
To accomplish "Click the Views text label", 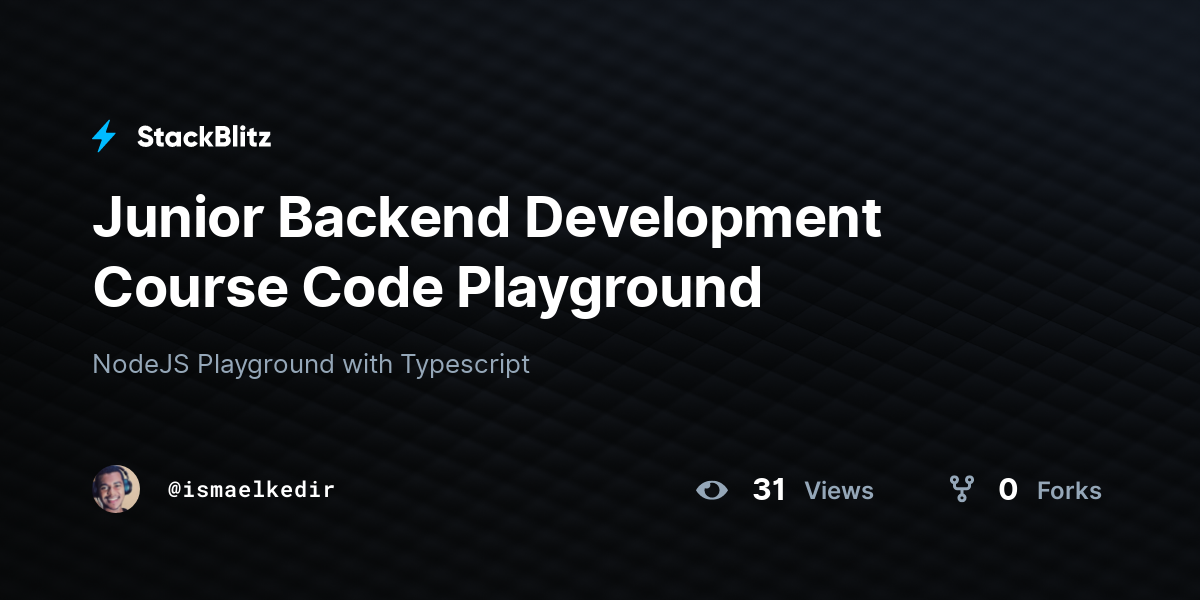I will pyautogui.click(x=838, y=491).
